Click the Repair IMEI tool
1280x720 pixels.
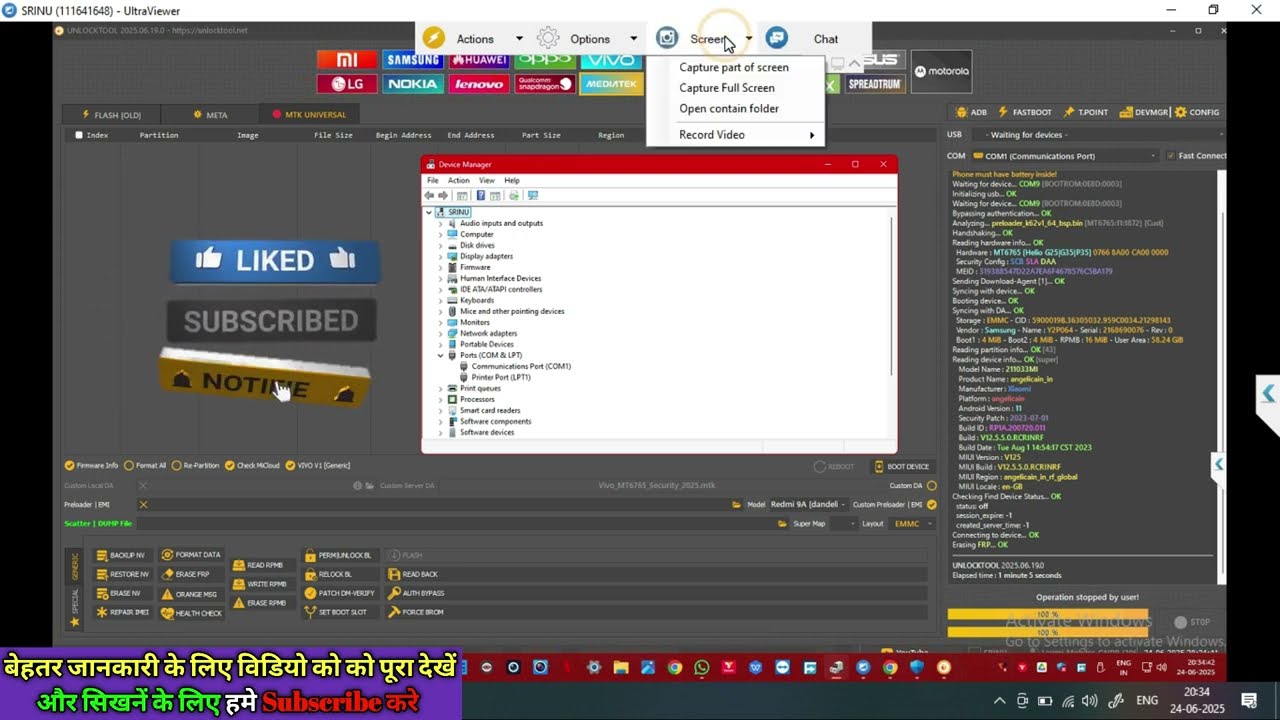(122, 612)
